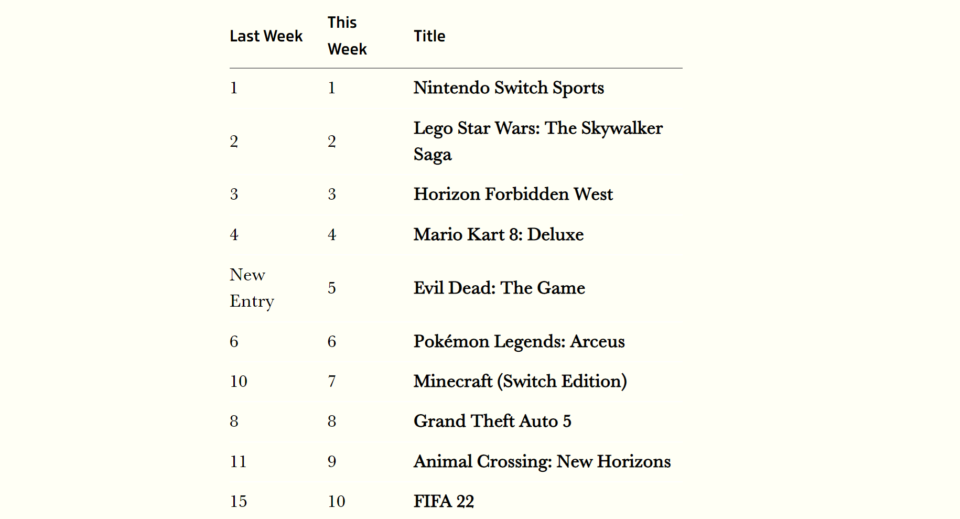Click this week rank 7 for Minecraft

(331, 381)
